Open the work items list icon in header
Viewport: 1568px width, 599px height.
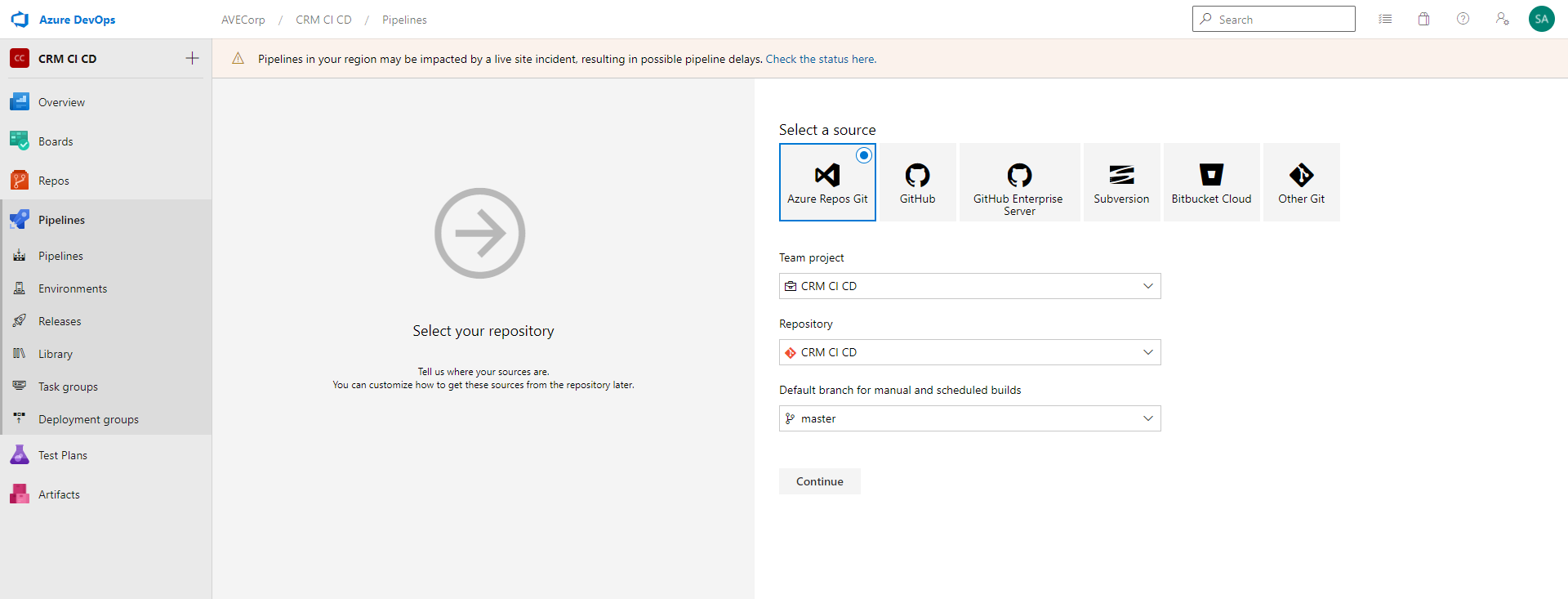pyautogui.click(x=1385, y=19)
